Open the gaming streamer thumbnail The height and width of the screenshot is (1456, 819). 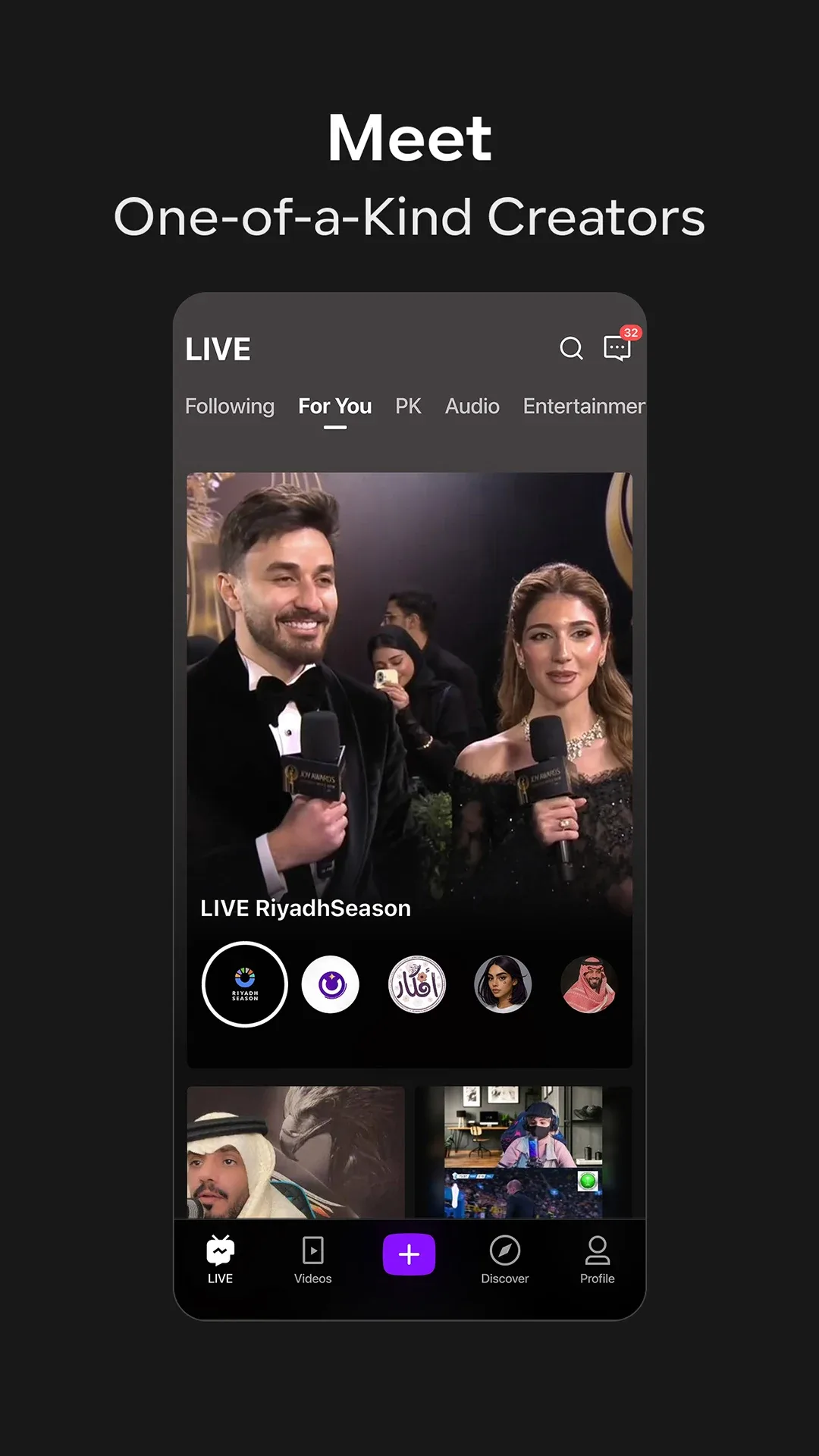pyautogui.click(x=523, y=1152)
